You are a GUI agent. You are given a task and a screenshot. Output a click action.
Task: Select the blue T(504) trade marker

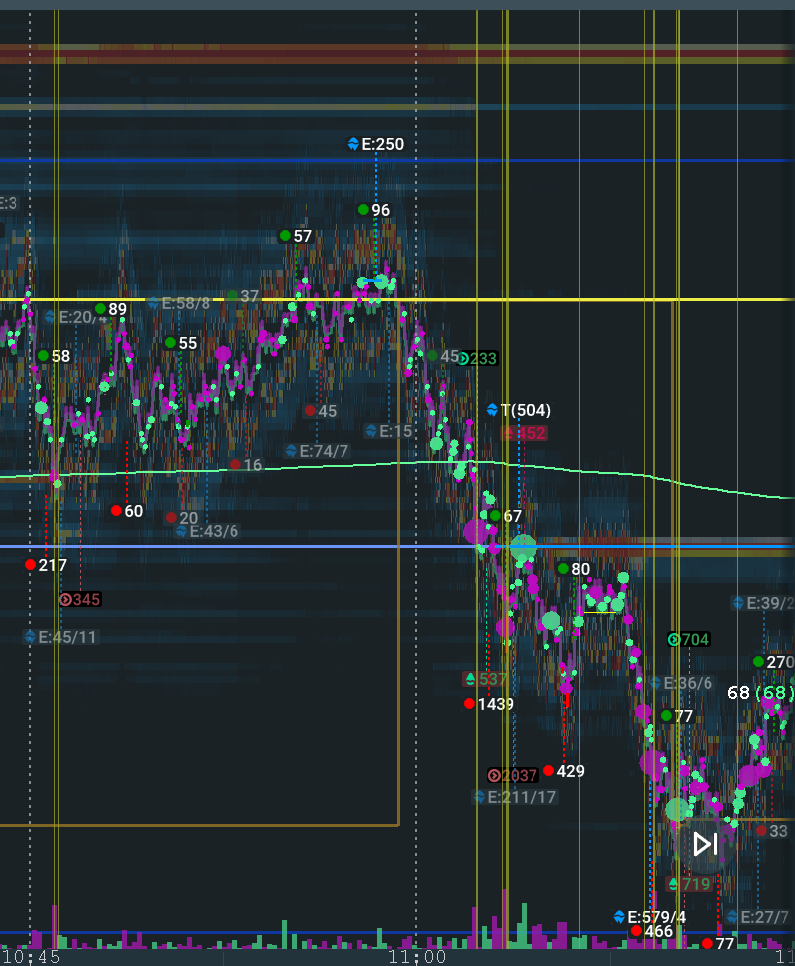492,410
